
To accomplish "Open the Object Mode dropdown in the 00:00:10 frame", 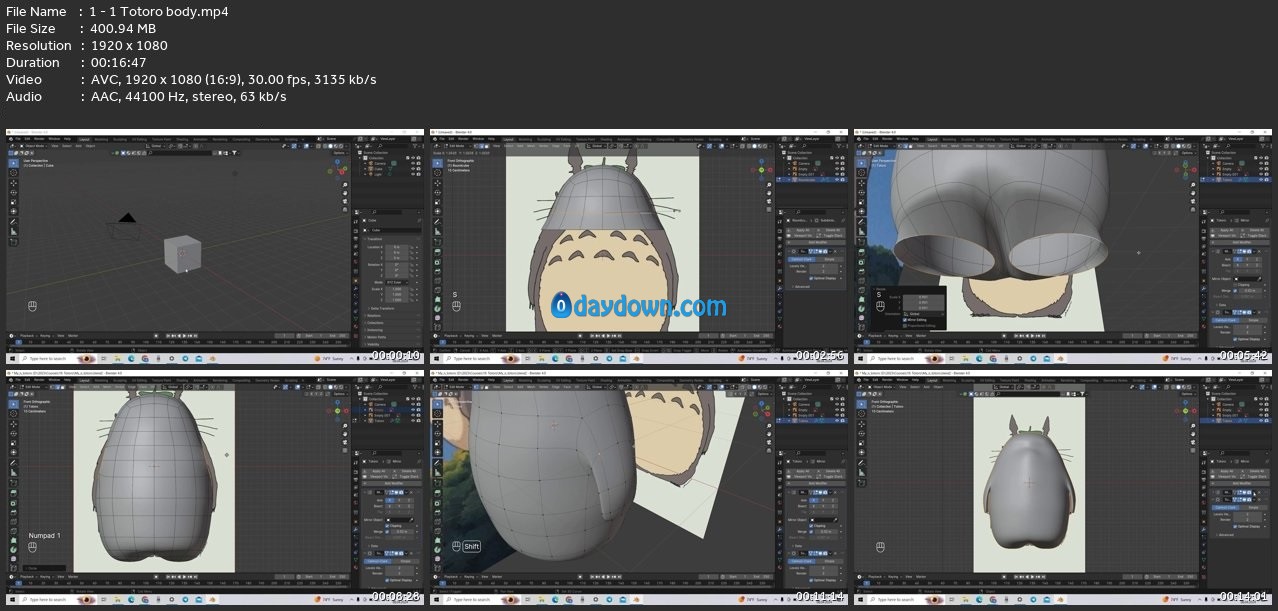I will click(x=34, y=146).
